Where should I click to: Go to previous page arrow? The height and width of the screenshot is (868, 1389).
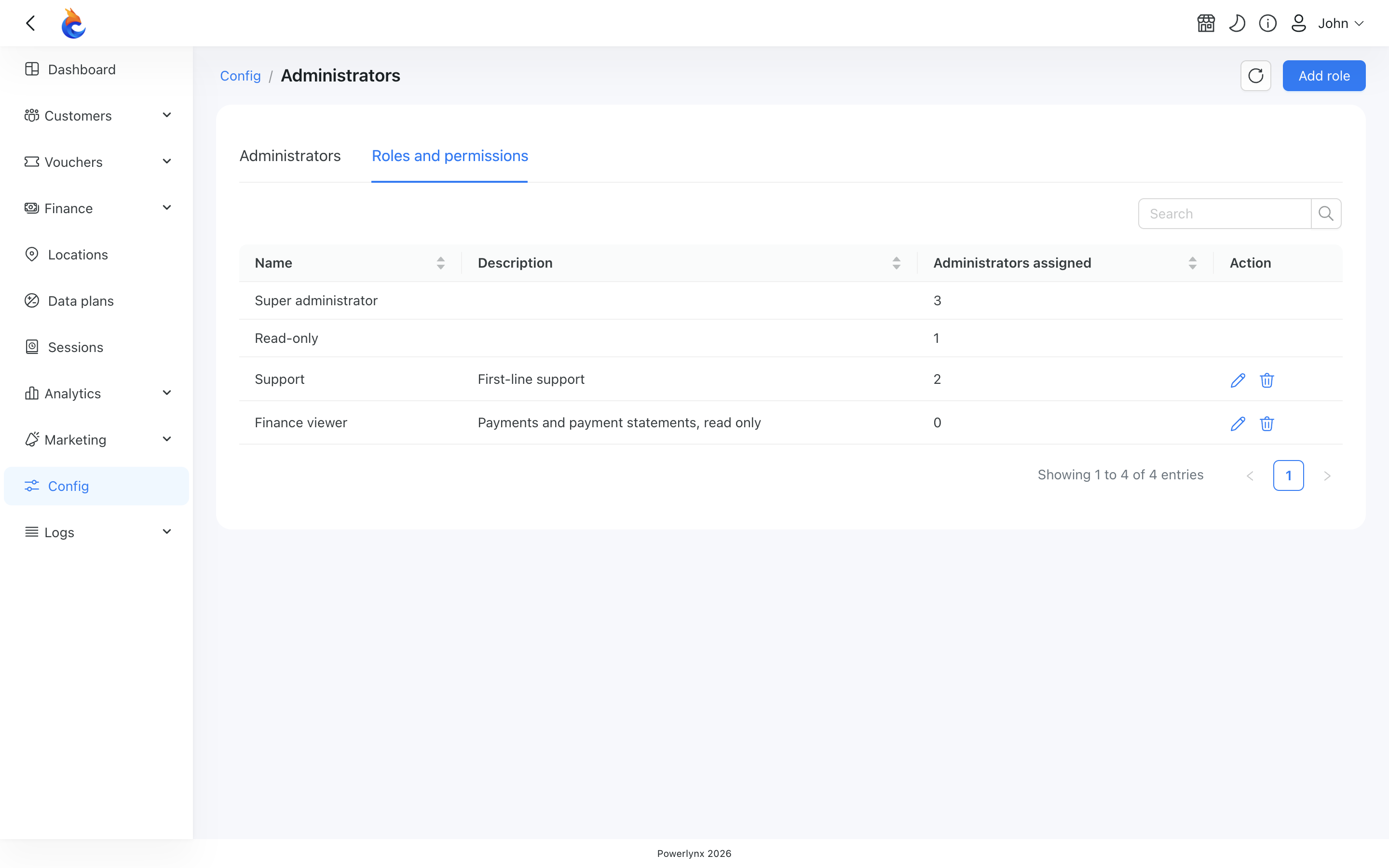click(1250, 476)
